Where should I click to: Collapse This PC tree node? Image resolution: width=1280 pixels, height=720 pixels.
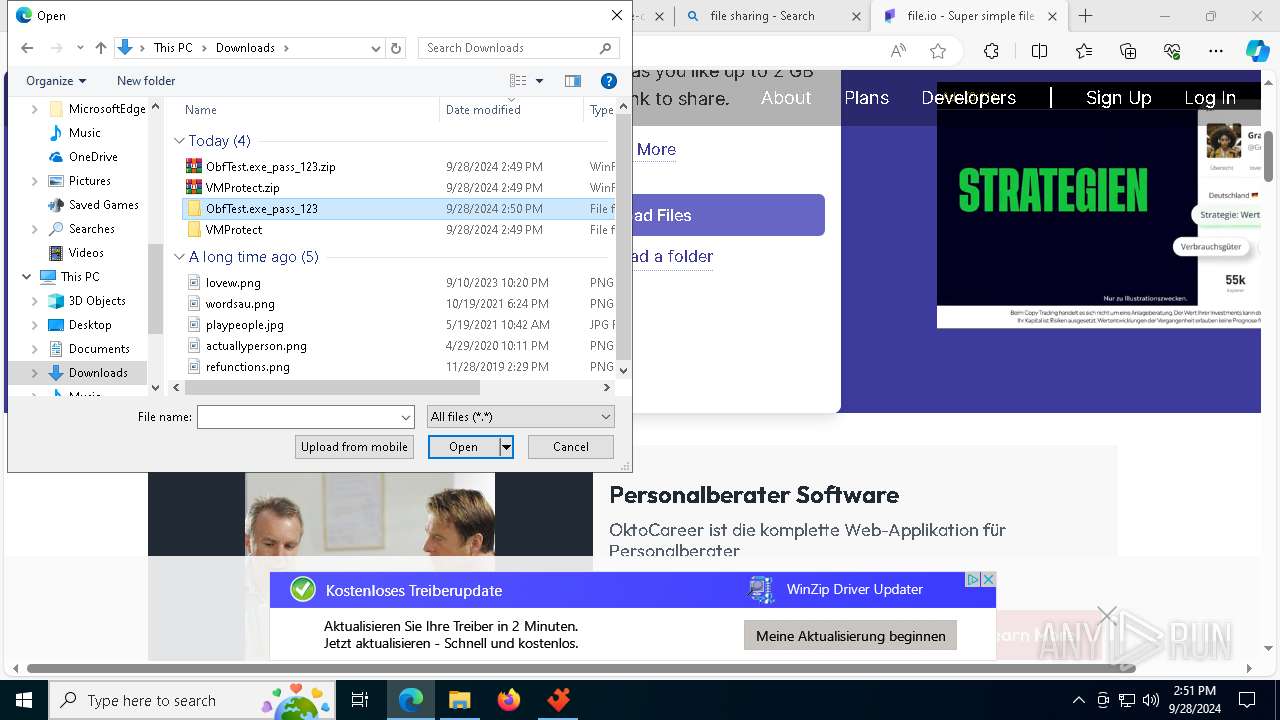click(25, 277)
